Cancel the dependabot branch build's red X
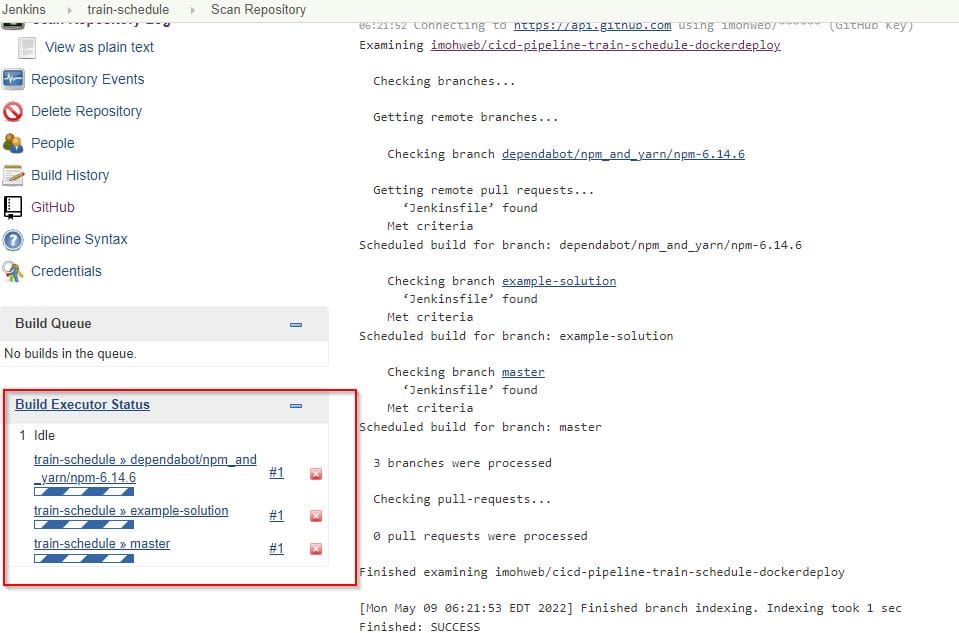This screenshot has height=633, width=959. [x=316, y=473]
